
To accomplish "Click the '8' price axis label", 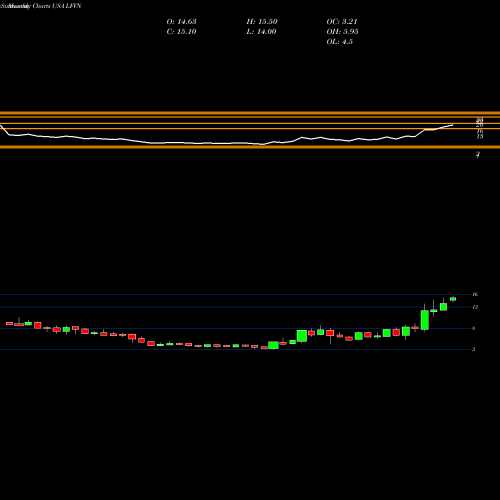I will 474,328.
